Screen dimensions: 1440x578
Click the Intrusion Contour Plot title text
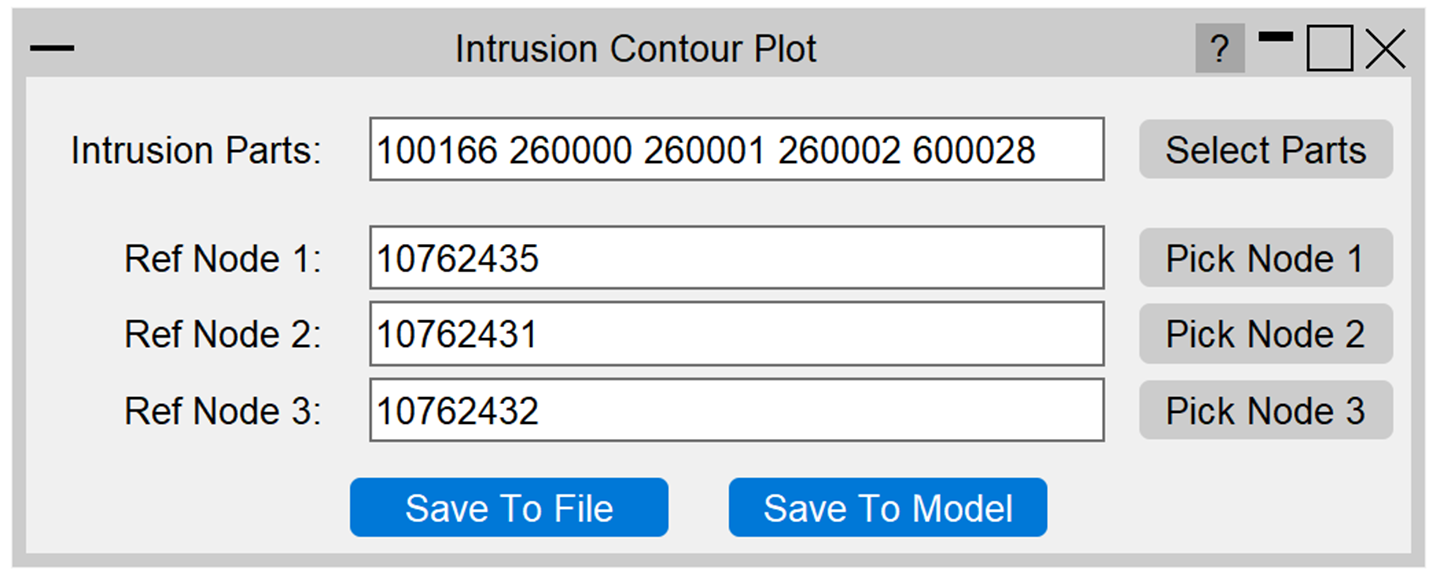[x=636, y=49]
